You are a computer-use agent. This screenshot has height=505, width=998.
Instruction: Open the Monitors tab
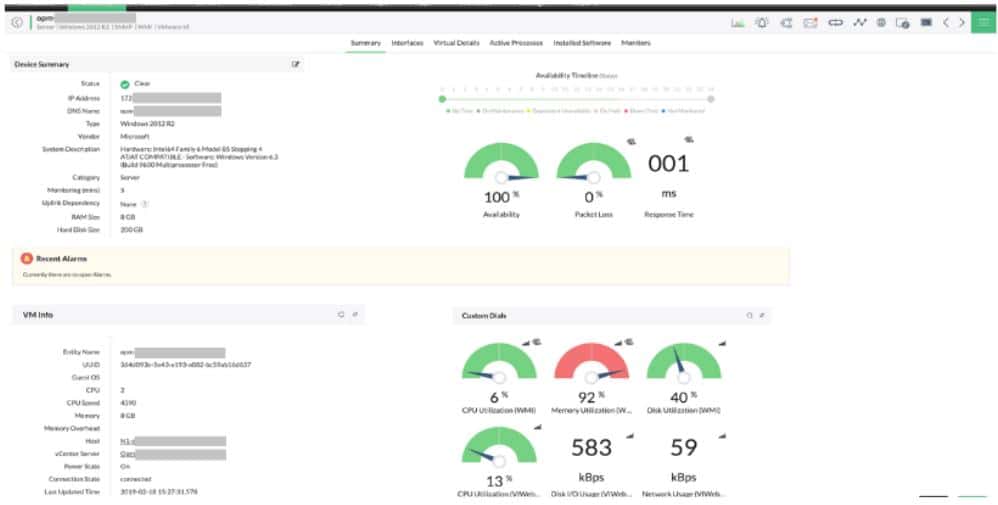tap(636, 43)
